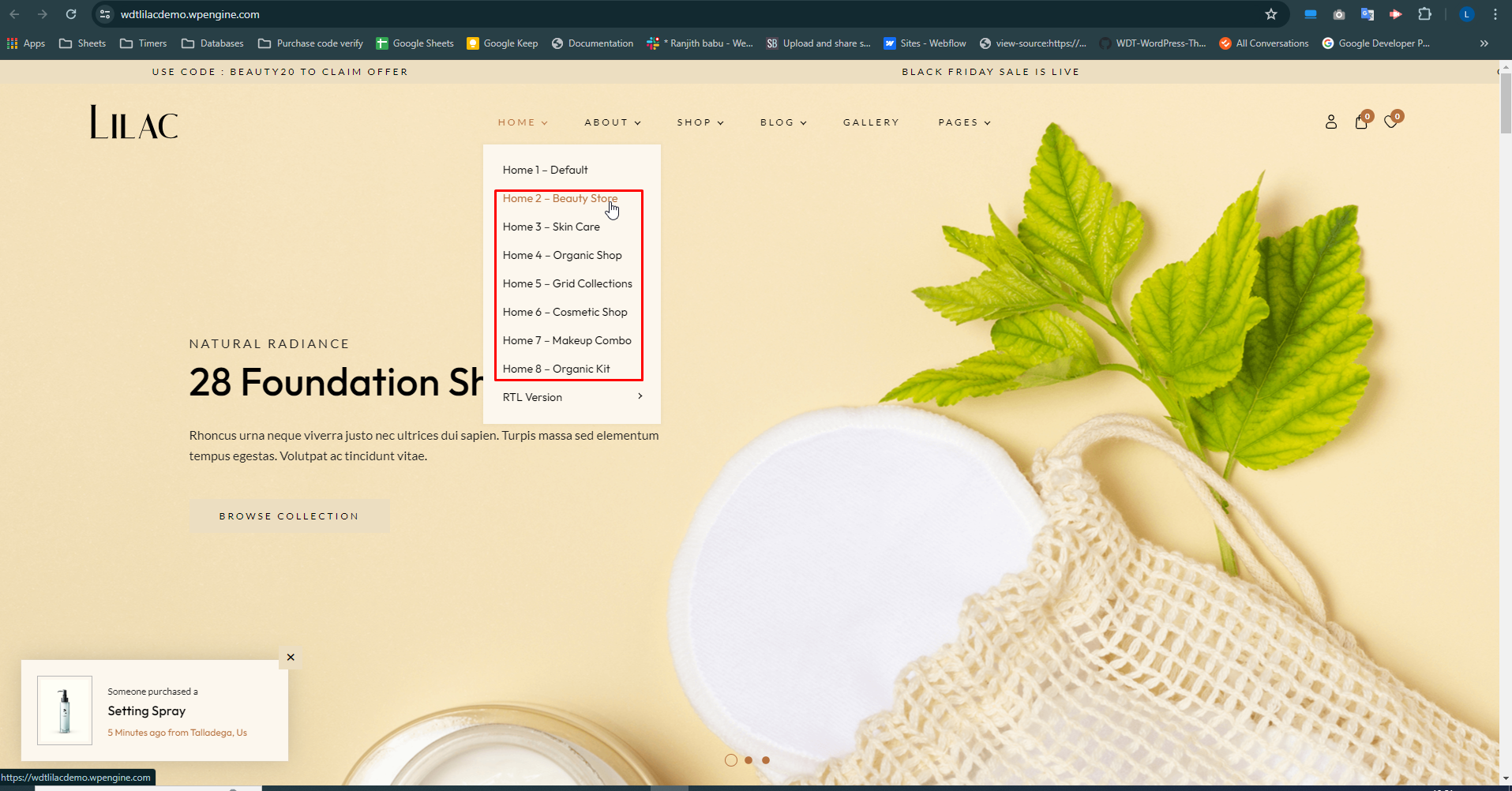Open site information icon in address bar
1512x791 pixels.
(105, 14)
